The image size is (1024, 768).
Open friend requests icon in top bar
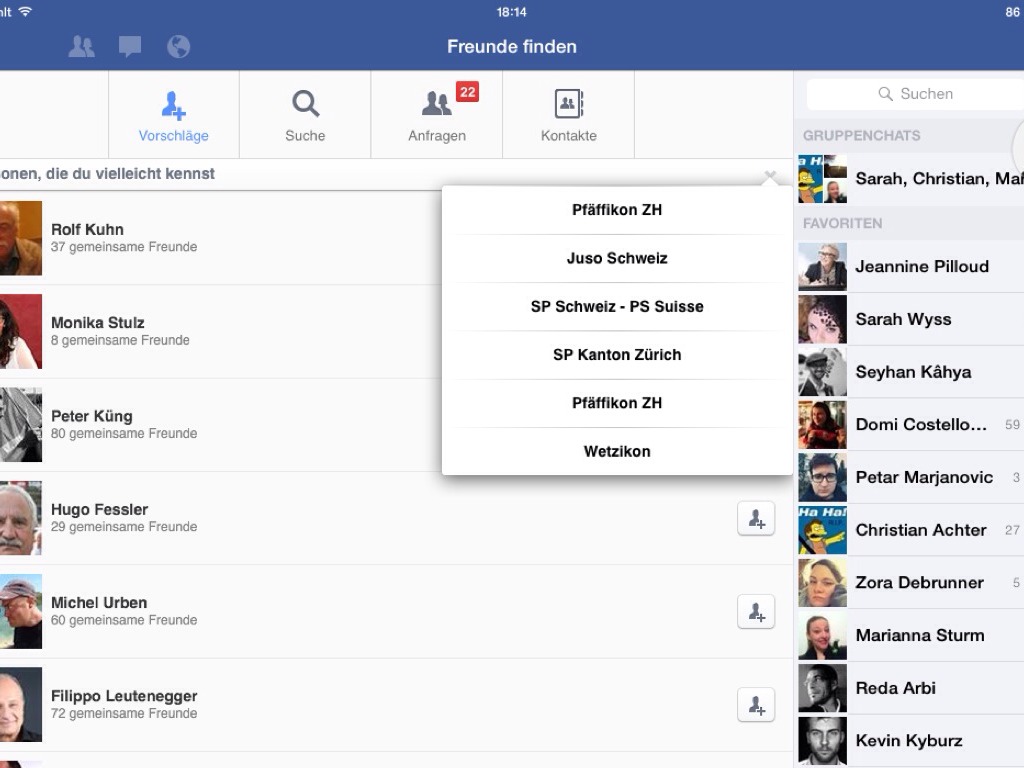82,46
